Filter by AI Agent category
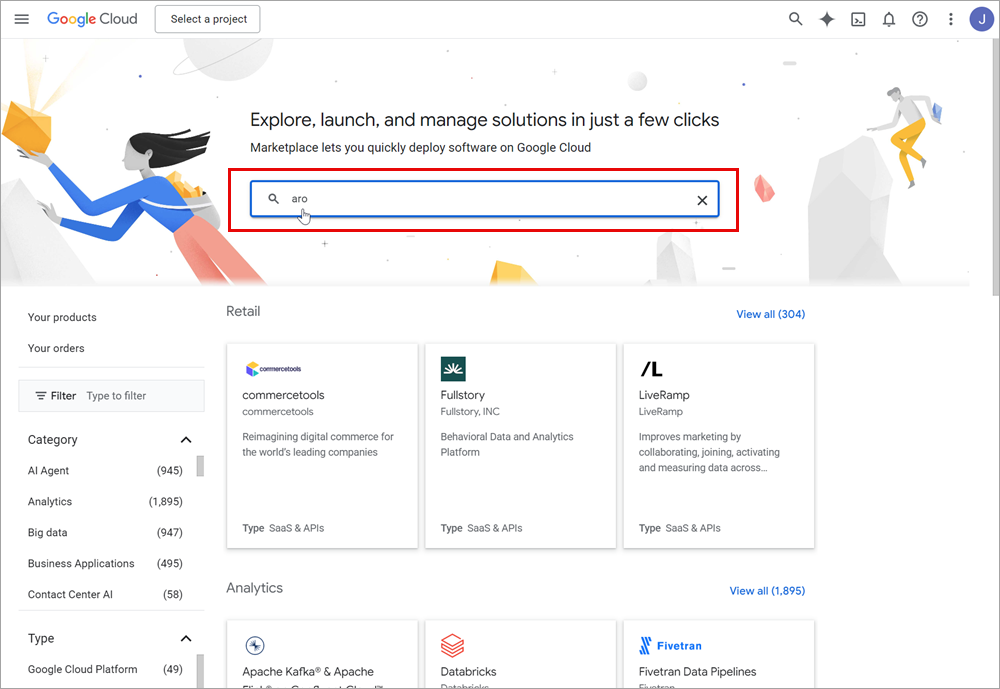The width and height of the screenshot is (1000, 689). coord(49,471)
